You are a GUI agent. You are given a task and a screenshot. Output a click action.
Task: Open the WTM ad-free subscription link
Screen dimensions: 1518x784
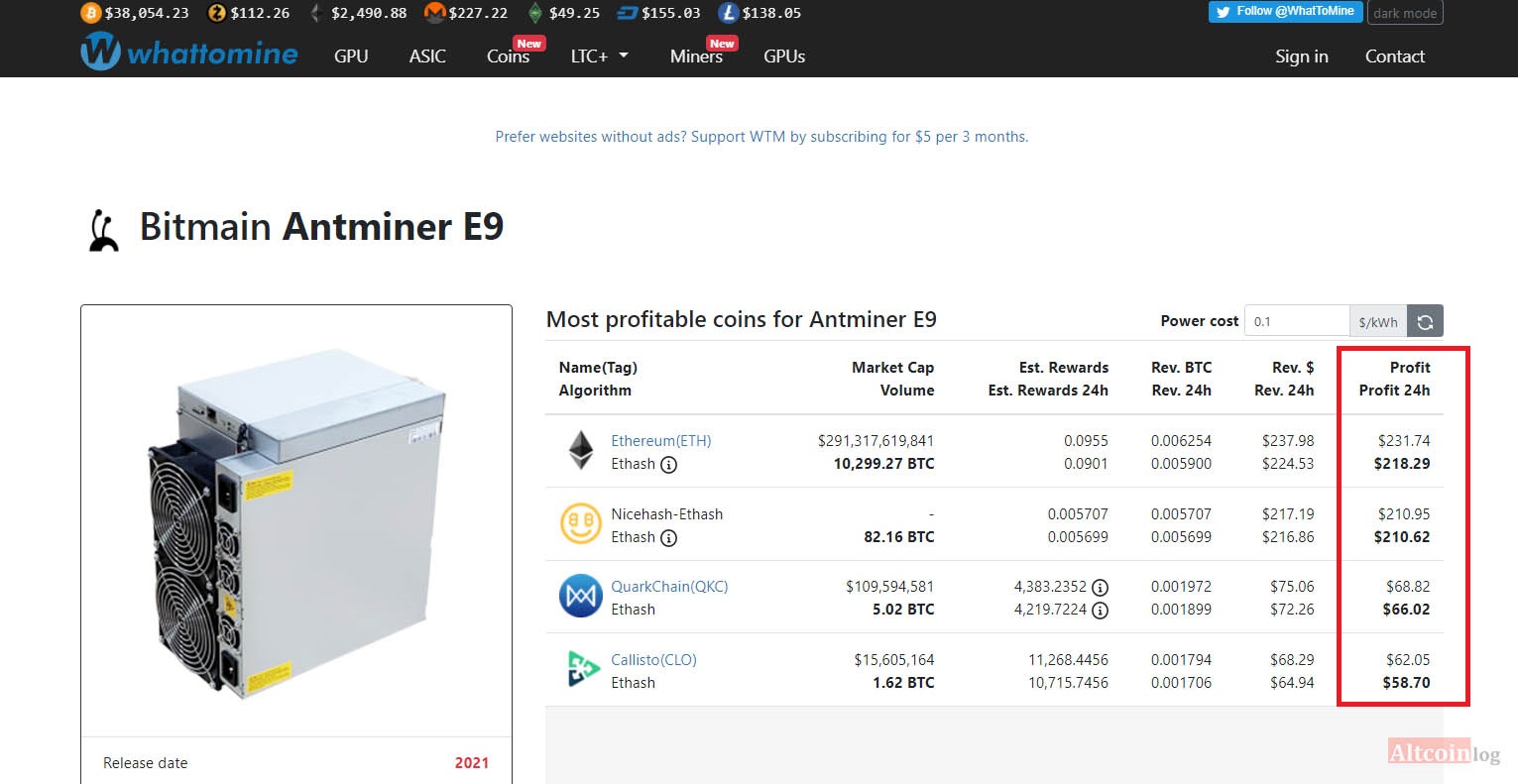(x=761, y=137)
